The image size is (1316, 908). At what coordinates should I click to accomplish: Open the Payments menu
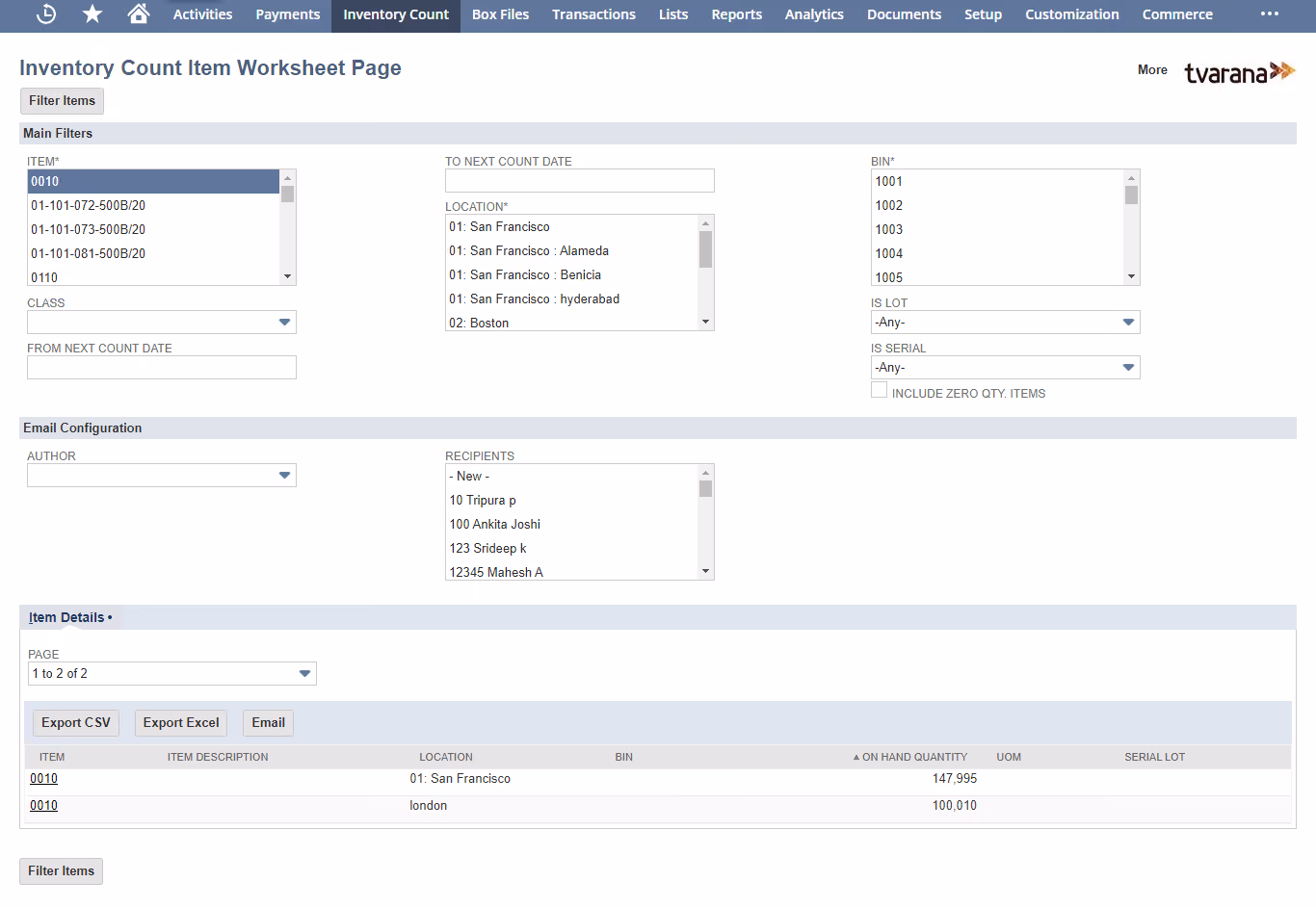[x=288, y=14]
